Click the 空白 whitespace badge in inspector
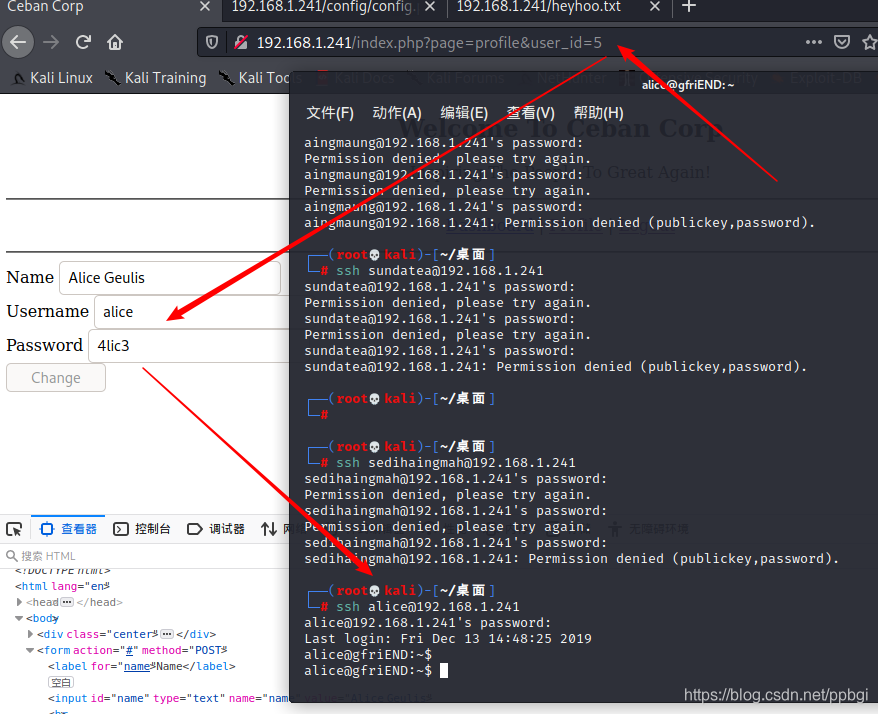 coord(61,683)
